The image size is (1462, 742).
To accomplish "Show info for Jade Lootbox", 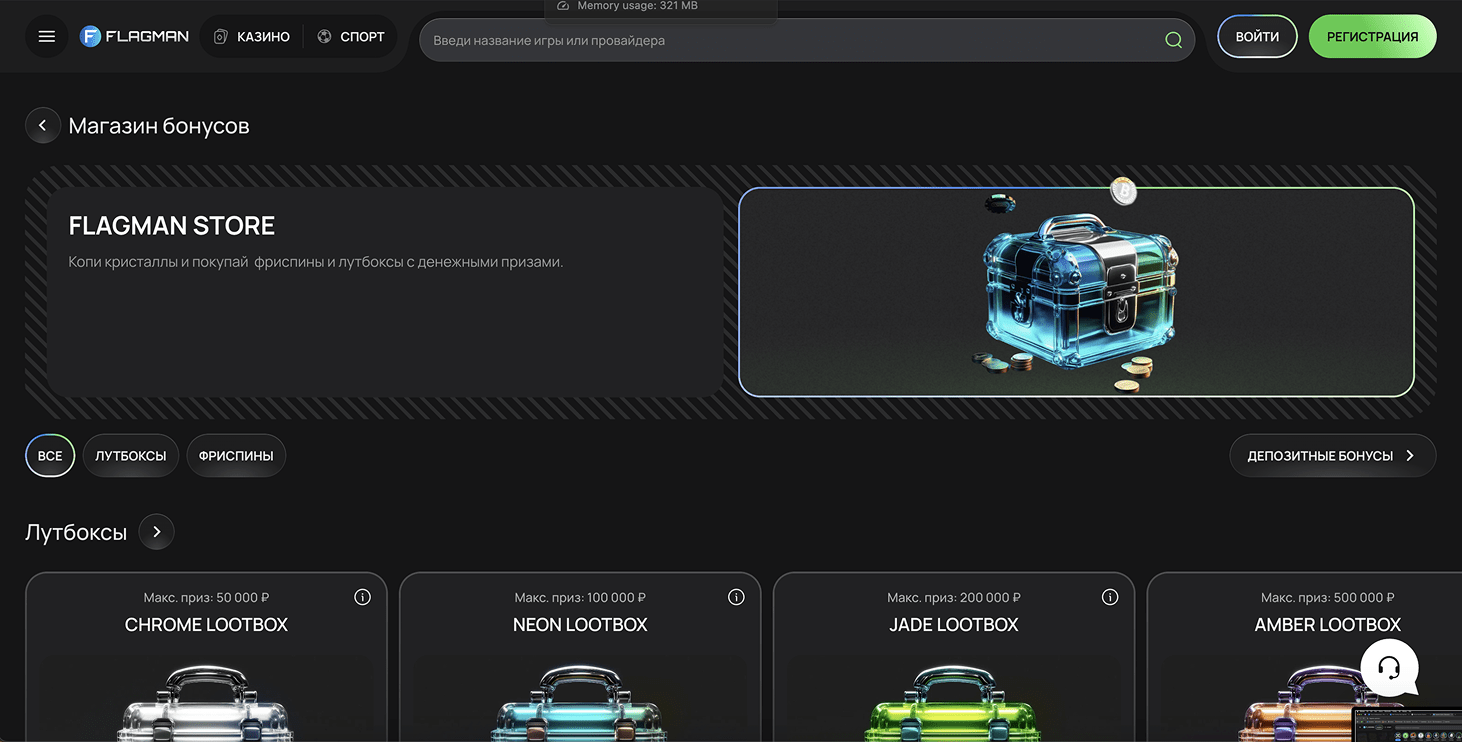I will pyautogui.click(x=1109, y=597).
